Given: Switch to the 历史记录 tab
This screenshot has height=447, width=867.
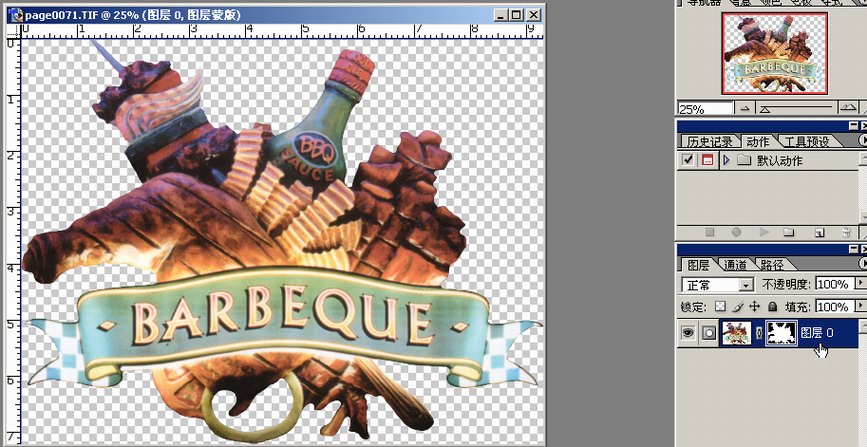Looking at the screenshot, I should click(708, 142).
